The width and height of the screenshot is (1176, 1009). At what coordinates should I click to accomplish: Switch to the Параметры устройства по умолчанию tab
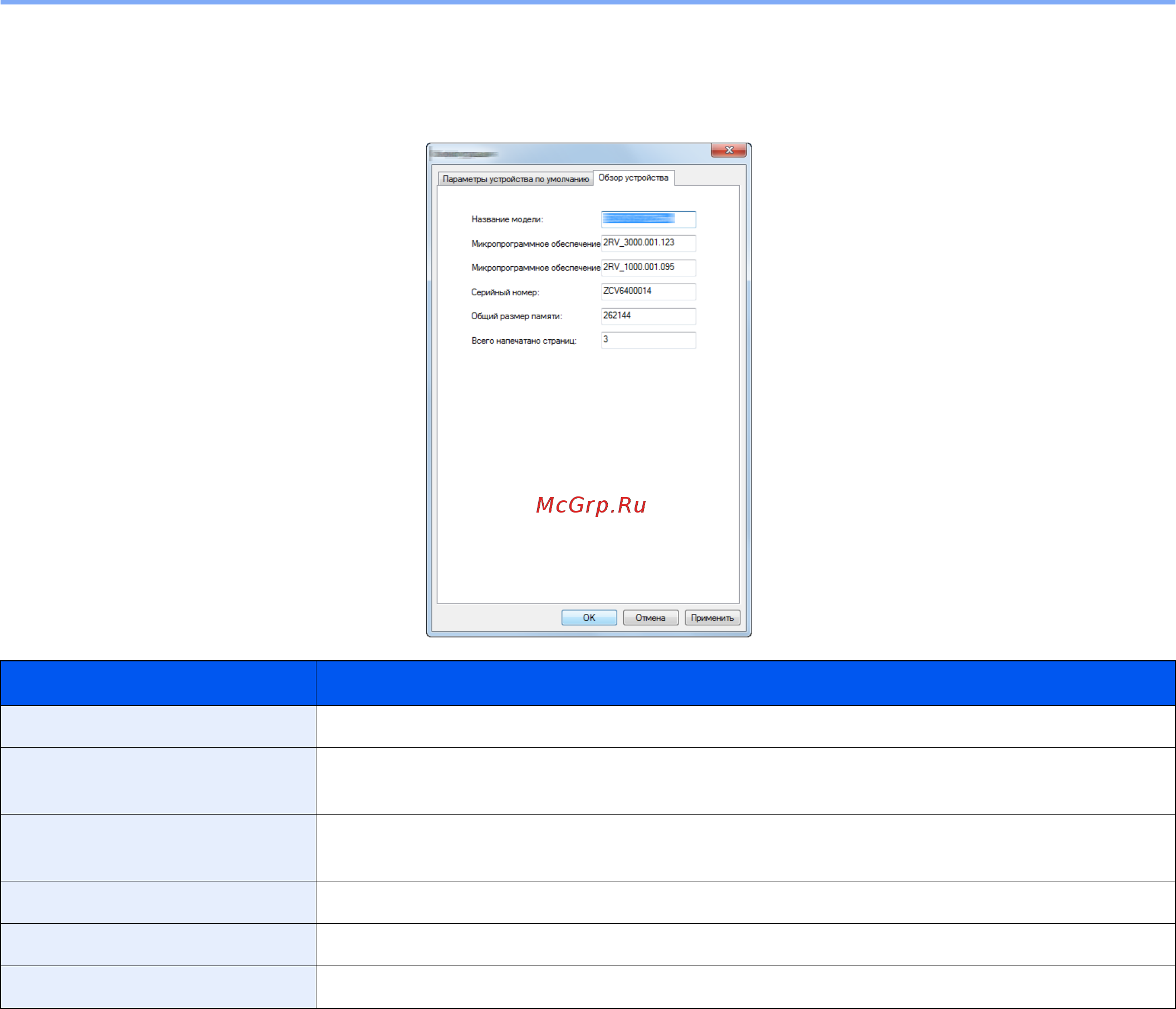click(x=515, y=179)
